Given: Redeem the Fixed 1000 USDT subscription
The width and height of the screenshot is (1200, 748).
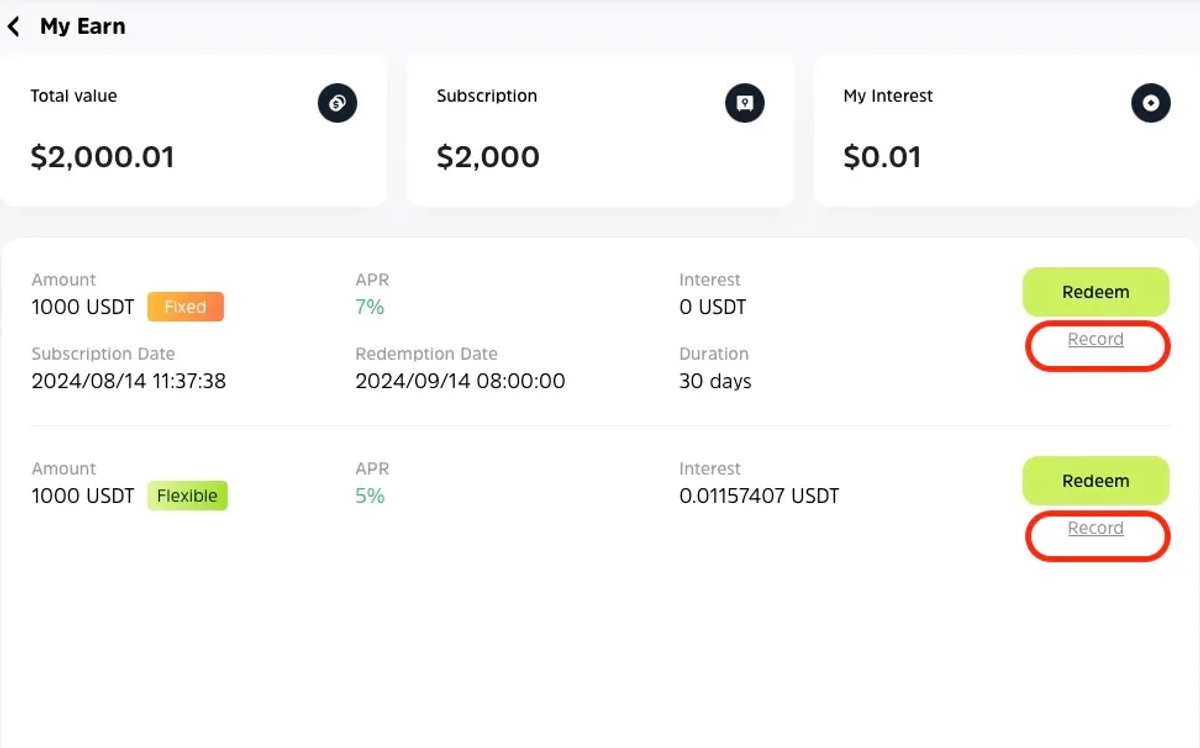Looking at the screenshot, I should click(1095, 292).
